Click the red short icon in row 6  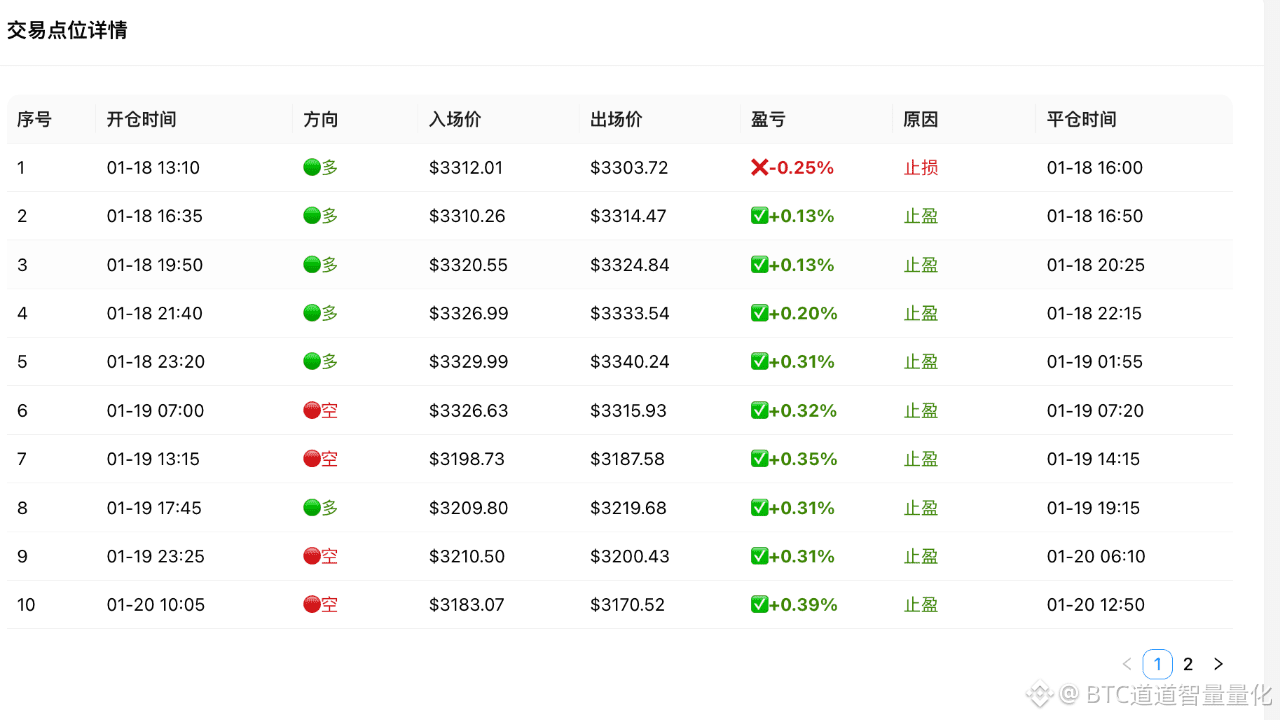pos(311,411)
